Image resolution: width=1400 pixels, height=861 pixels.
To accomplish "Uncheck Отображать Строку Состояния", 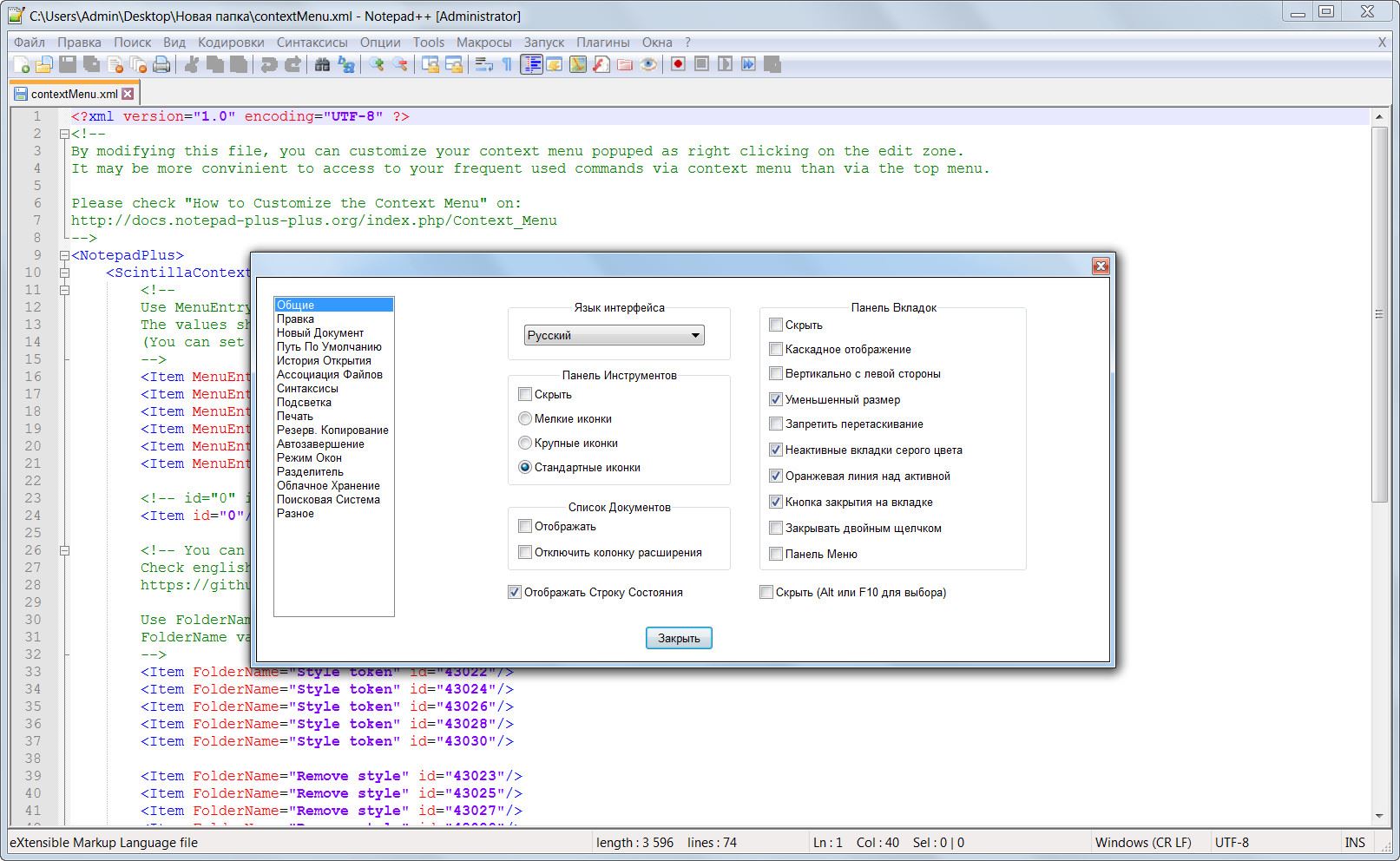I will click(x=515, y=592).
